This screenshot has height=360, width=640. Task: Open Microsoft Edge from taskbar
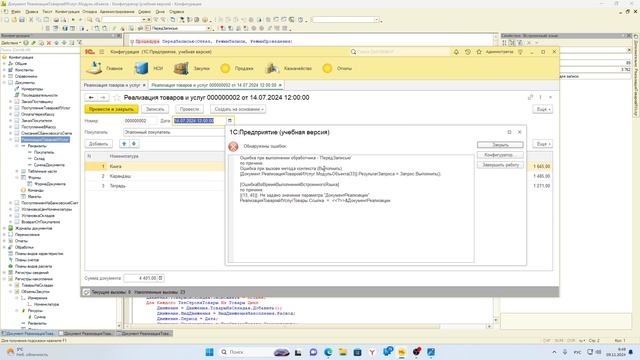click(x=328, y=352)
